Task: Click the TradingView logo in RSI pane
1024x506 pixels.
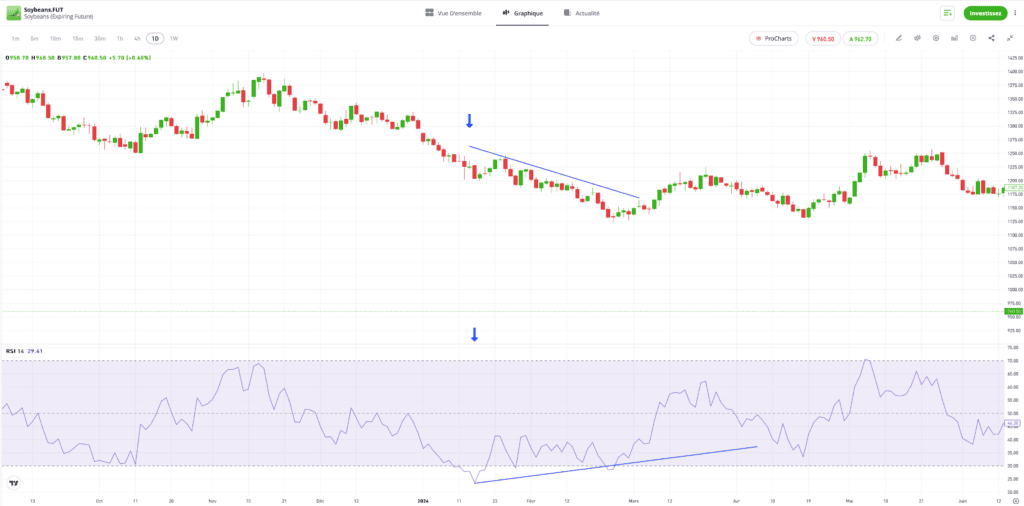Action: (x=13, y=483)
